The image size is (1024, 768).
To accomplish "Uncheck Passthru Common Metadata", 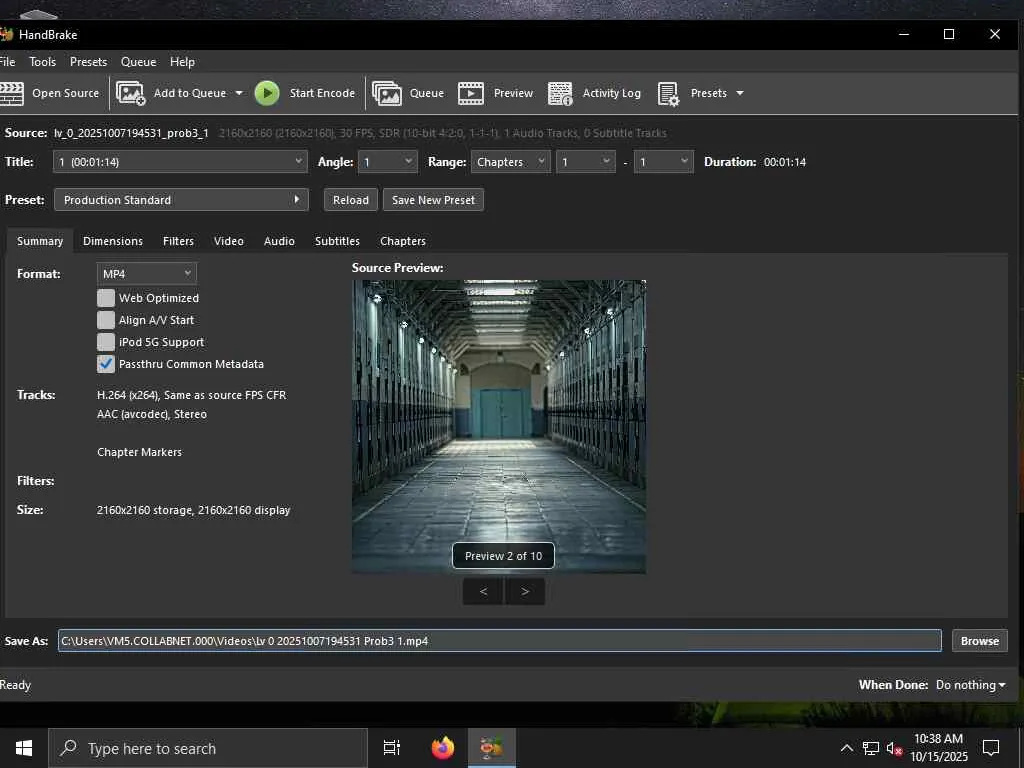I will pos(106,364).
